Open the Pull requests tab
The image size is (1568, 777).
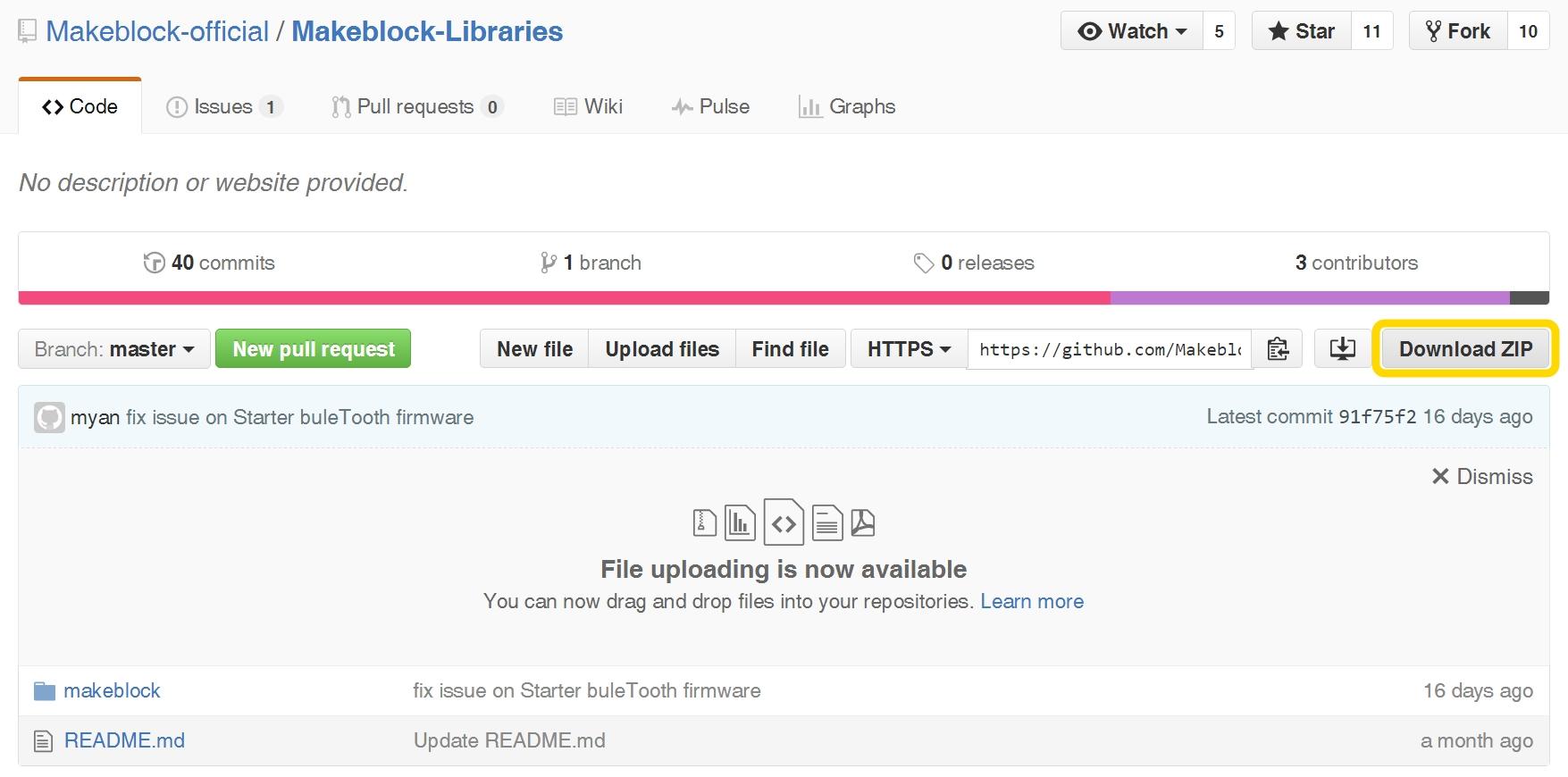416,107
